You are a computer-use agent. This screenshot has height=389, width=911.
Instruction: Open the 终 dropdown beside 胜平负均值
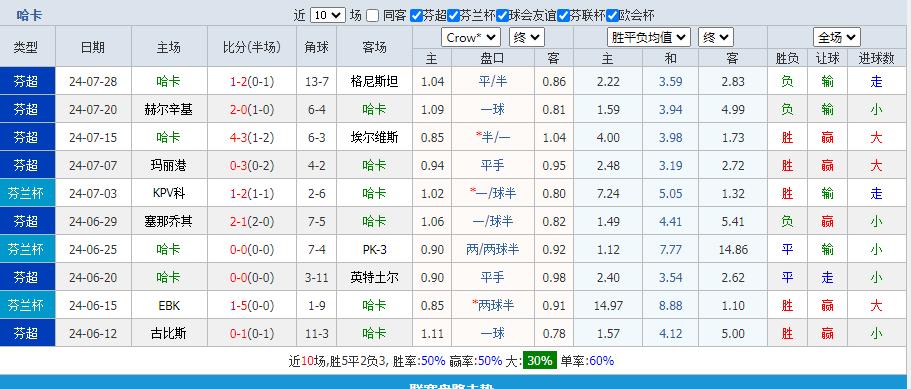716,38
